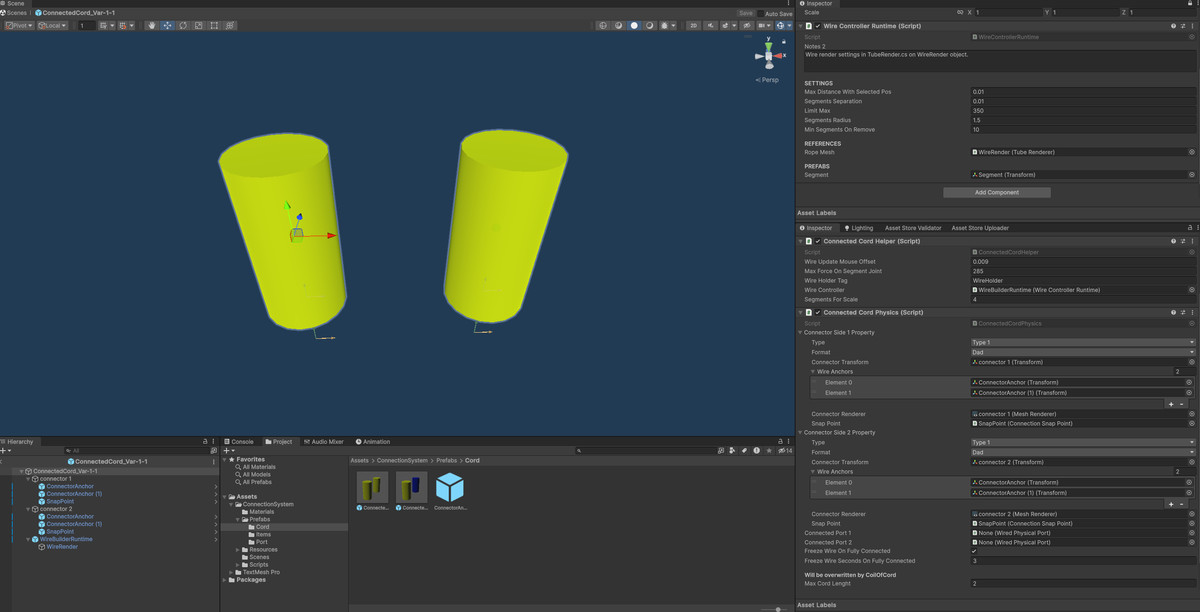This screenshot has width=1200, height=612.
Task: Switch to Asset Store Validator tab
Action: [913, 228]
